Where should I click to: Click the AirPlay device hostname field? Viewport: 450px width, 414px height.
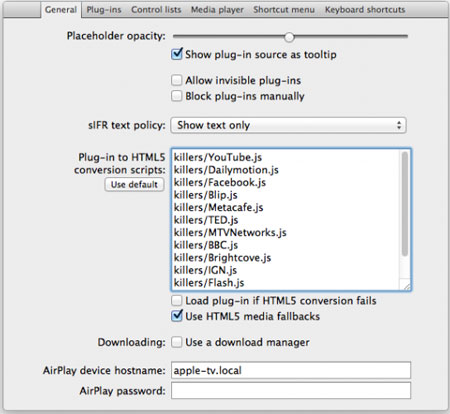pos(291,370)
